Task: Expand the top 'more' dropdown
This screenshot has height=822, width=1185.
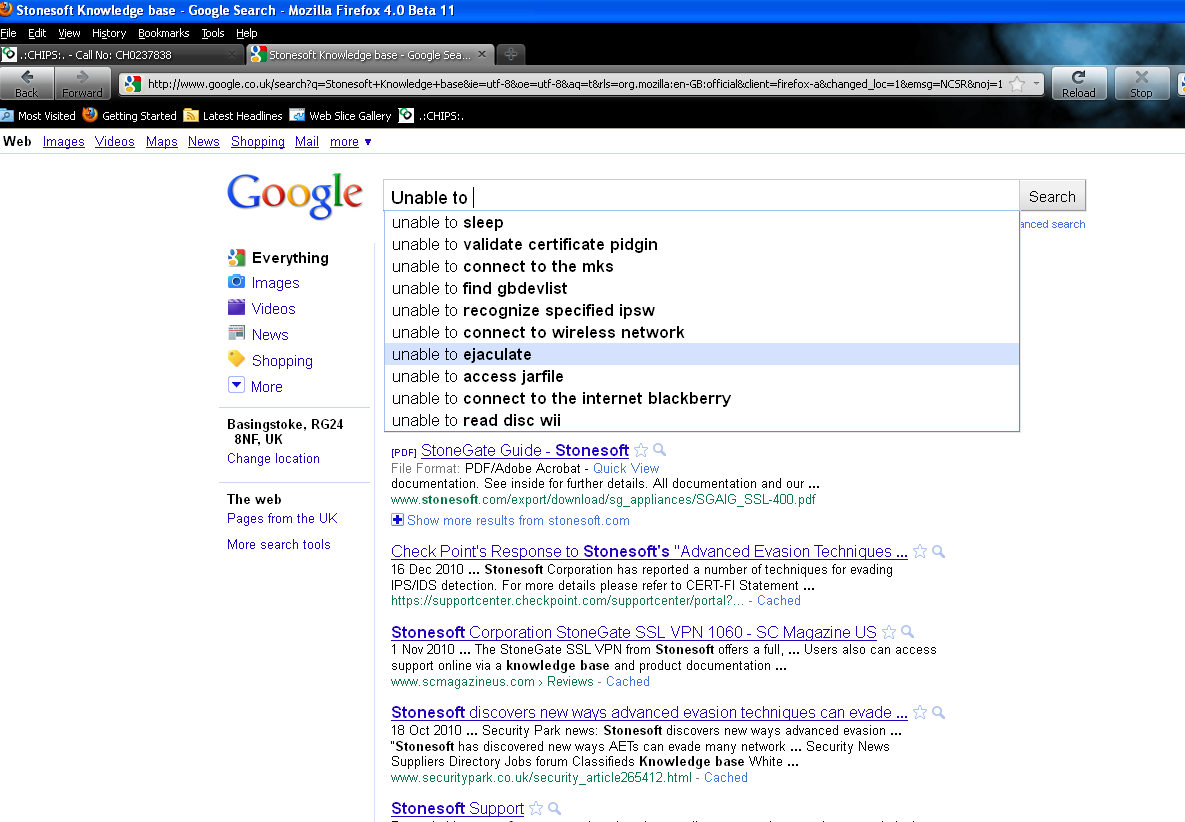Action: [351, 141]
